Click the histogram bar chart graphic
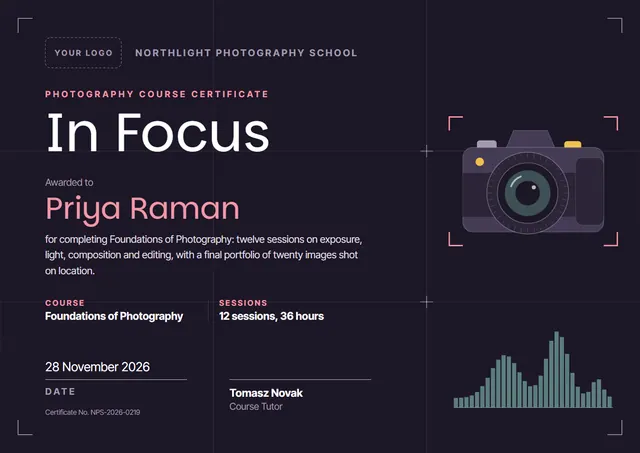The height and width of the screenshot is (453, 640). tap(533, 369)
